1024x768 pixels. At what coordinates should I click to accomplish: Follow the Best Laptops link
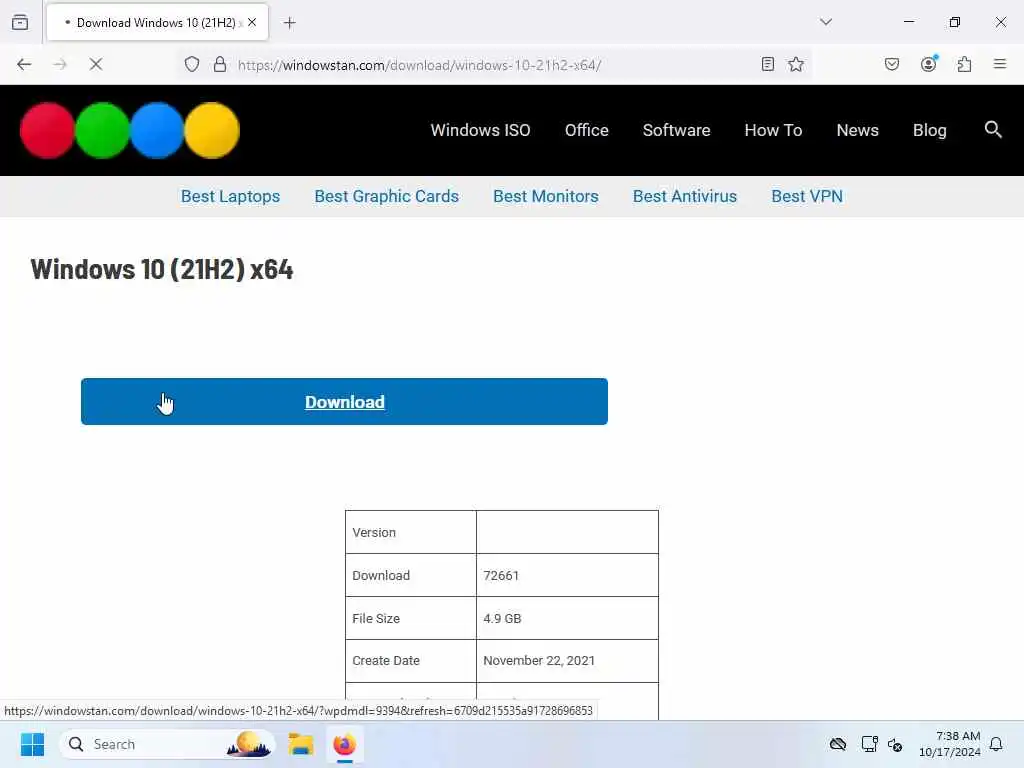tap(231, 196)
